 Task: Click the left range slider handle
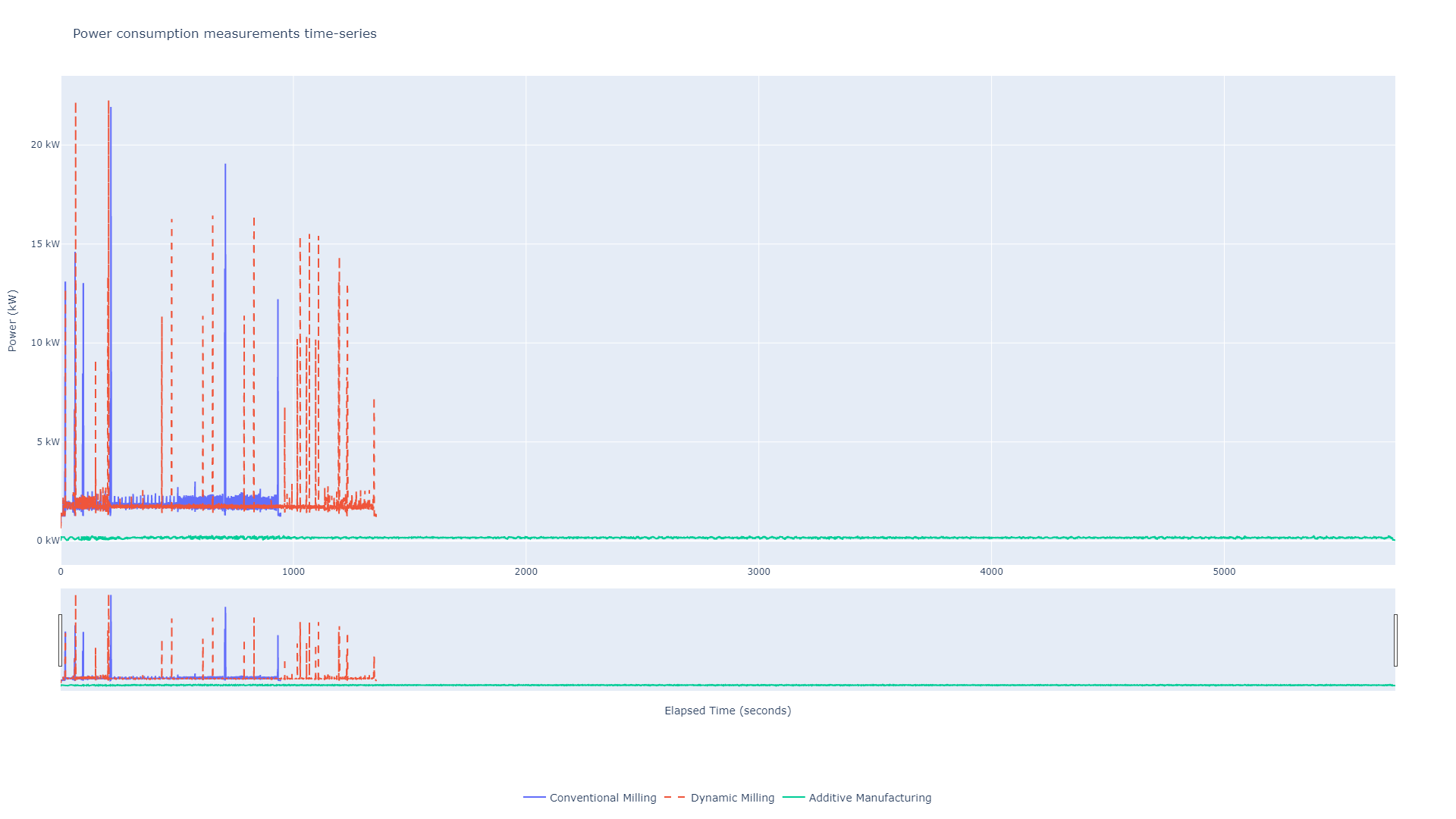point(61,641)
